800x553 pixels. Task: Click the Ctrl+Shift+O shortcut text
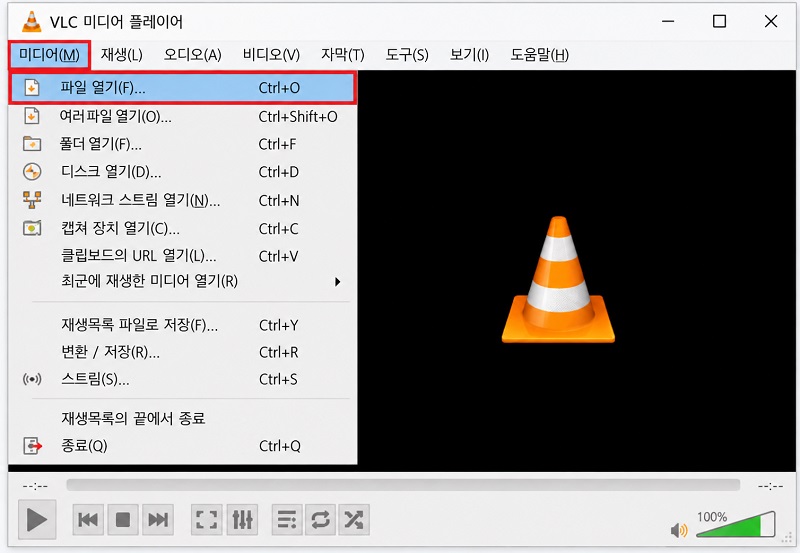(298, 117)
